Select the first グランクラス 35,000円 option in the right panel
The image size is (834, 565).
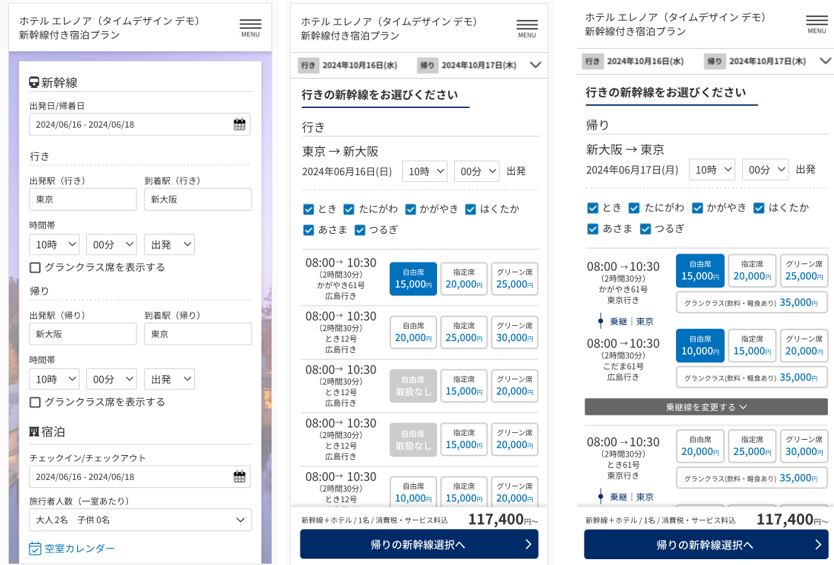point(752,302)
